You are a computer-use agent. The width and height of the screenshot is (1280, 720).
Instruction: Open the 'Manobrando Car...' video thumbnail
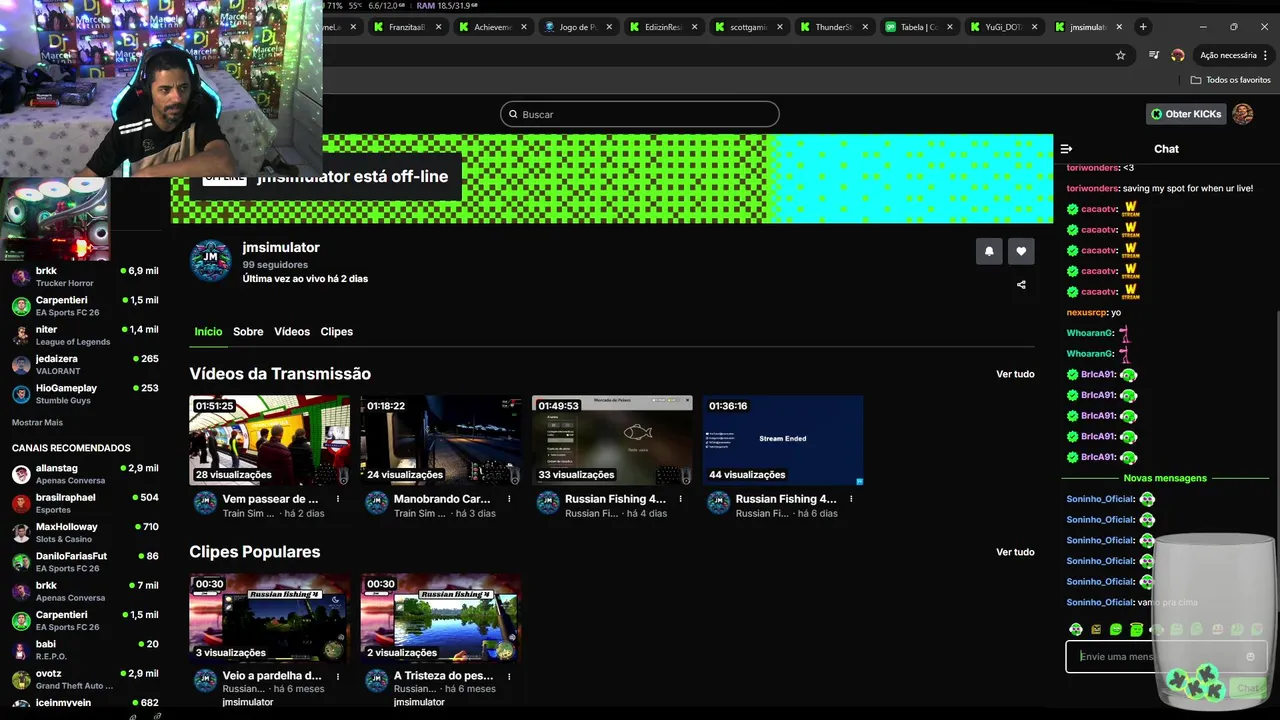[441, 440]
